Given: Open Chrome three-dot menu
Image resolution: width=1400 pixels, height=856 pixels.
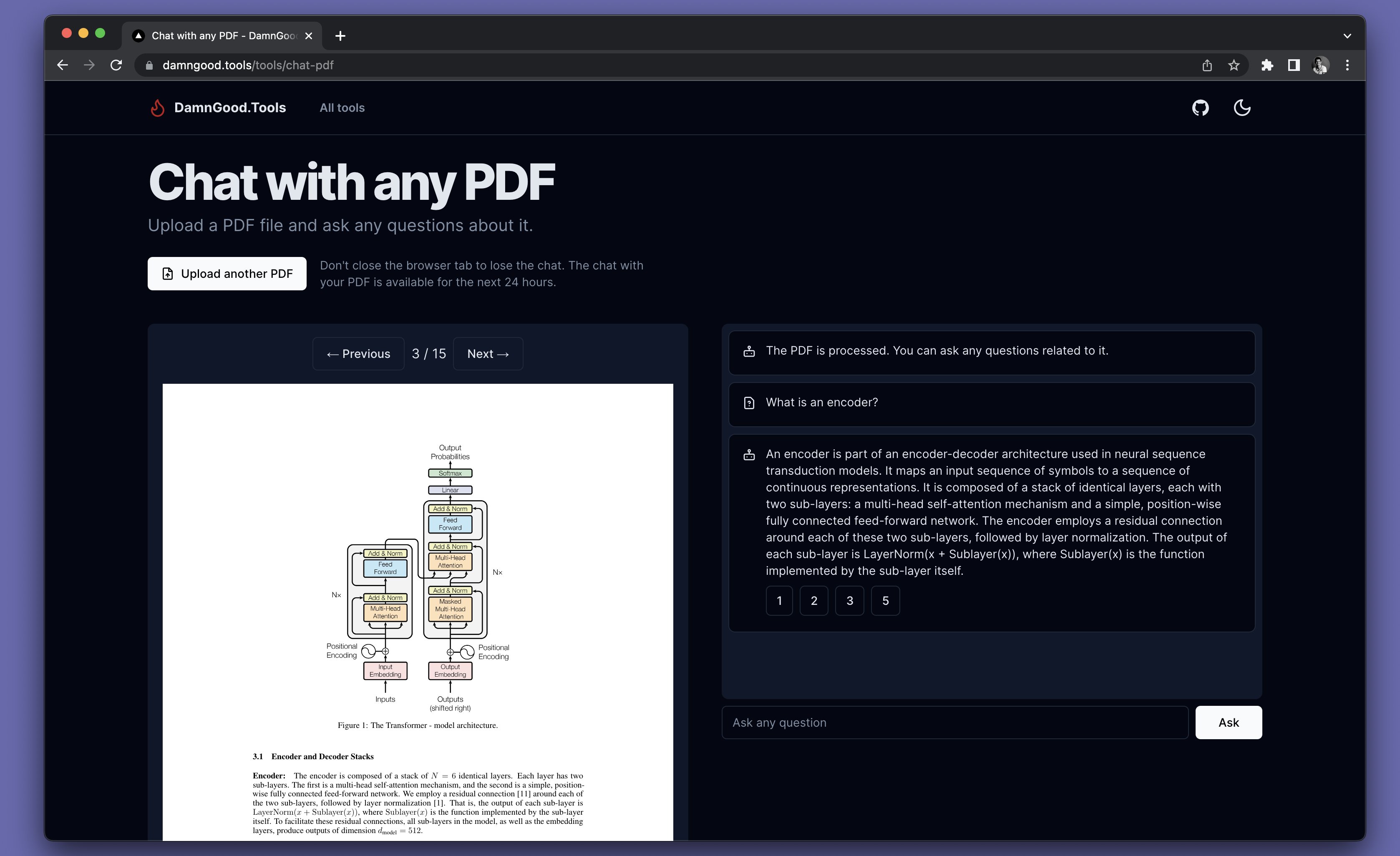Looking at the screenshot, I should point(1347,65).
